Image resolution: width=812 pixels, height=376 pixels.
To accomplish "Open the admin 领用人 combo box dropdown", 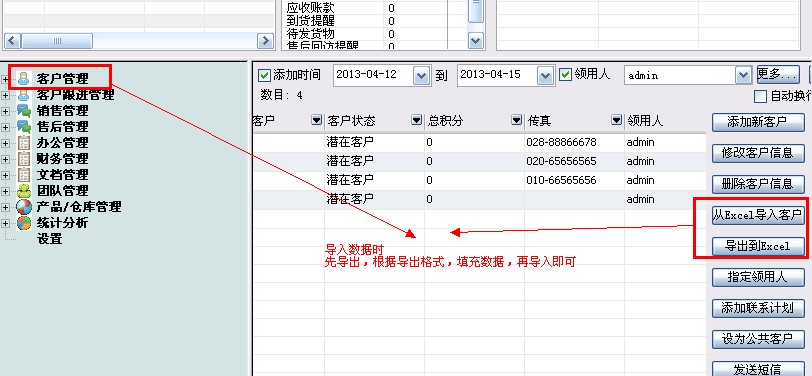I will coord(743,76).
